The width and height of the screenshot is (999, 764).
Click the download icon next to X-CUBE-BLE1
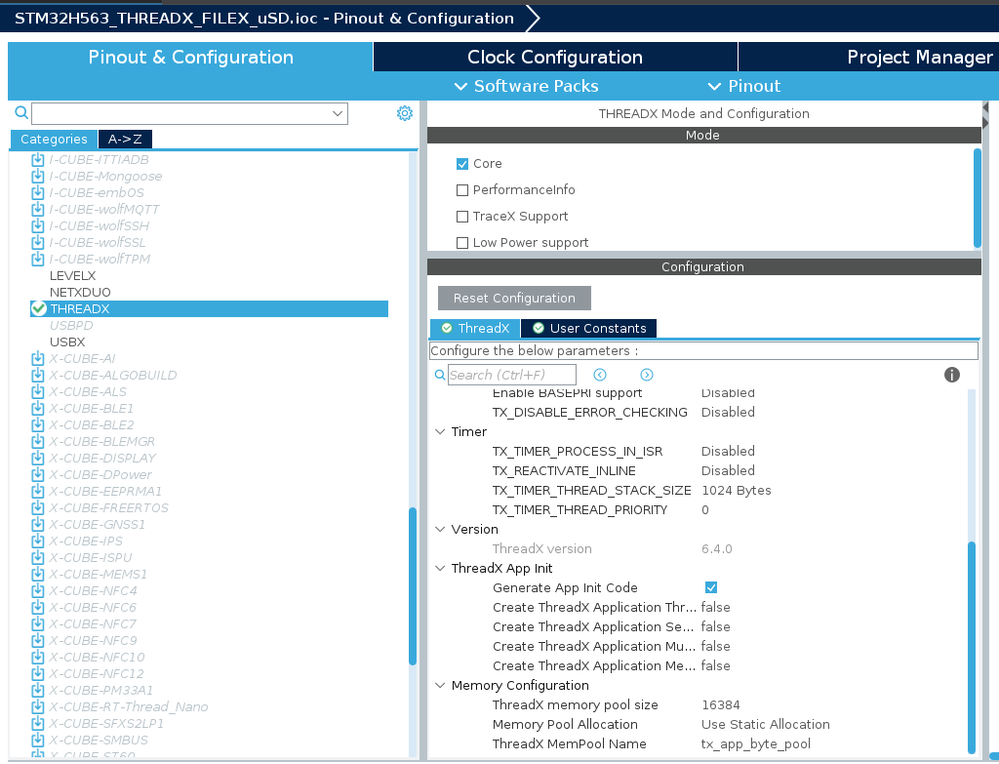[x=38, y=408]
